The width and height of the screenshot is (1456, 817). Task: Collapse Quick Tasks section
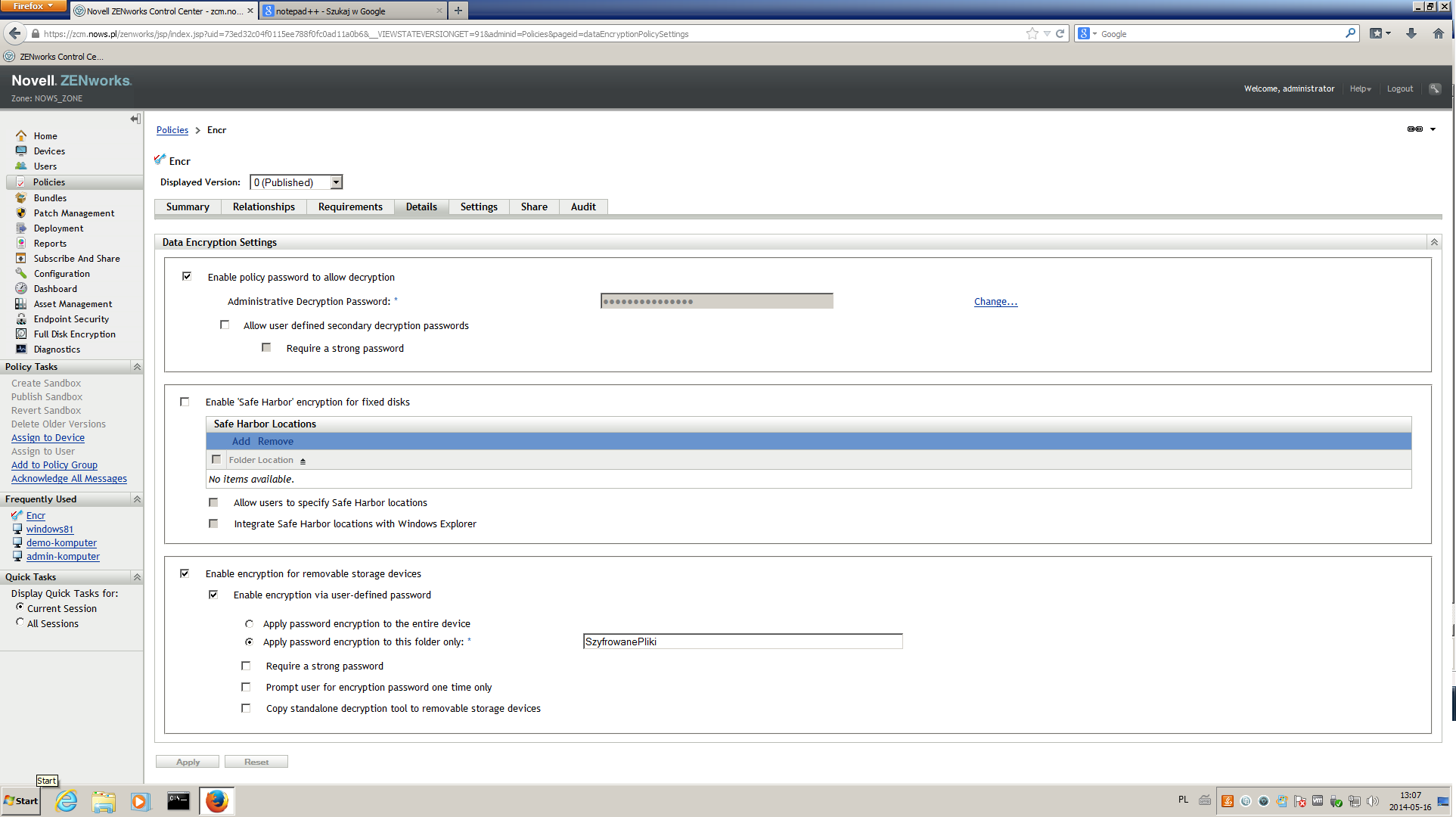click(137, 577)
